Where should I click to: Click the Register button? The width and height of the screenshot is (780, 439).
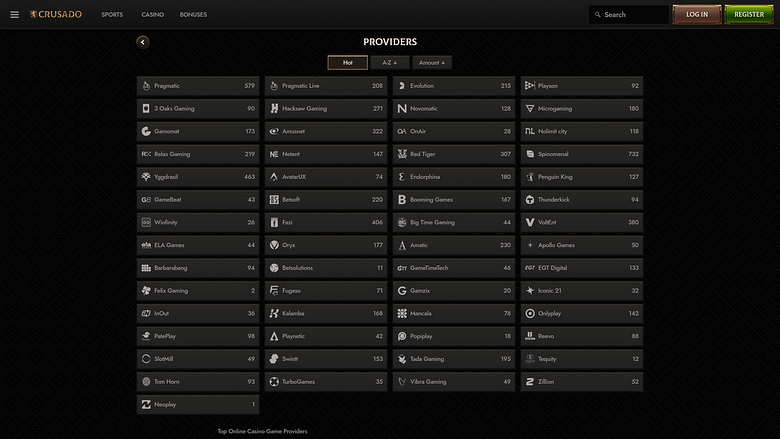(x=749, y=14)
